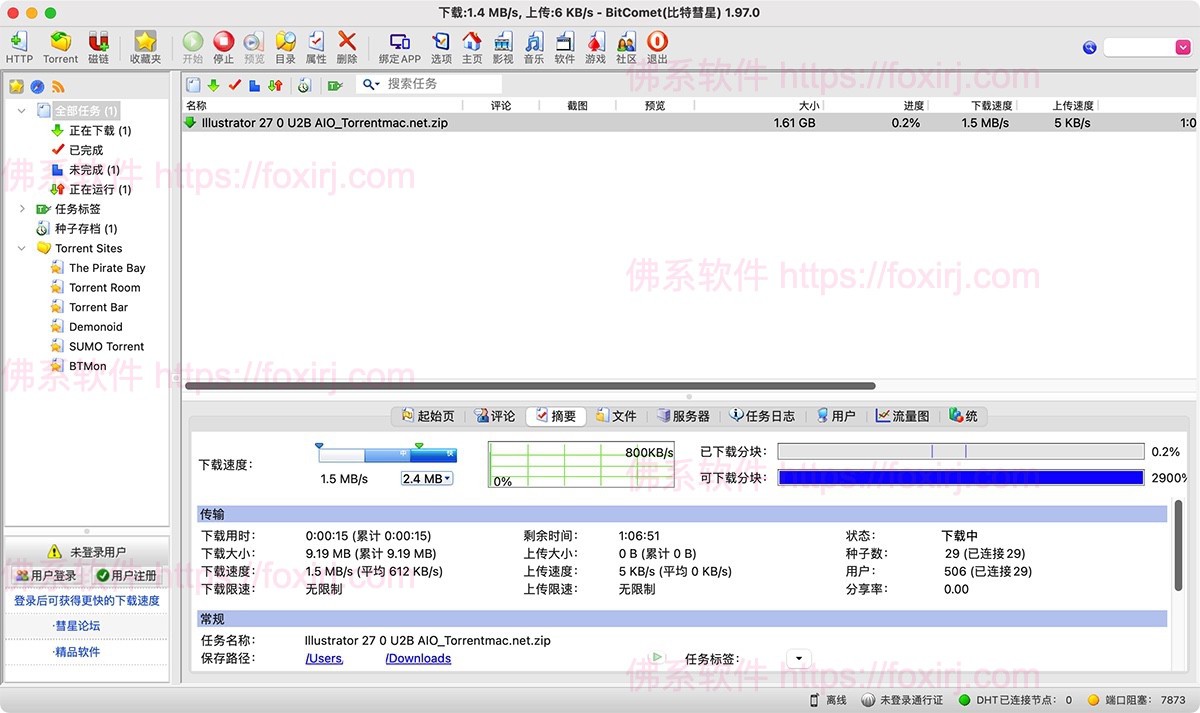
Task: Switch to the 流量图 traffic graph tab
Action: point(901,415)
